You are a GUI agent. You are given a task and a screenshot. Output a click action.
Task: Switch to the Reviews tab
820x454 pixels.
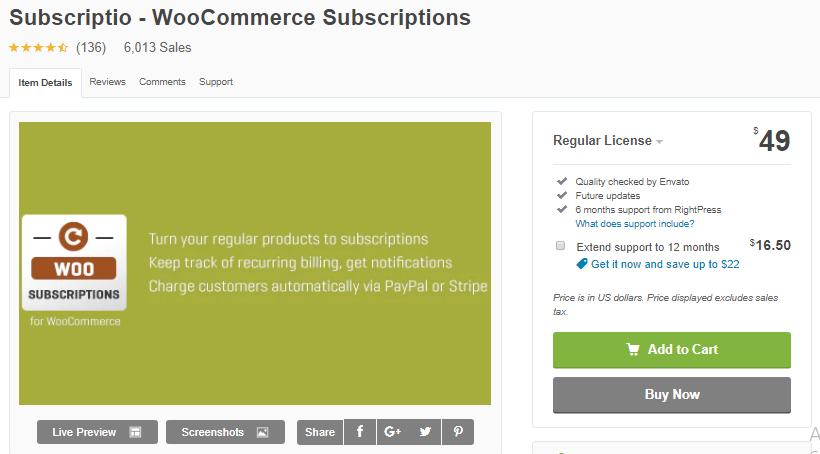pyautogui.click(x=107, y=82)
